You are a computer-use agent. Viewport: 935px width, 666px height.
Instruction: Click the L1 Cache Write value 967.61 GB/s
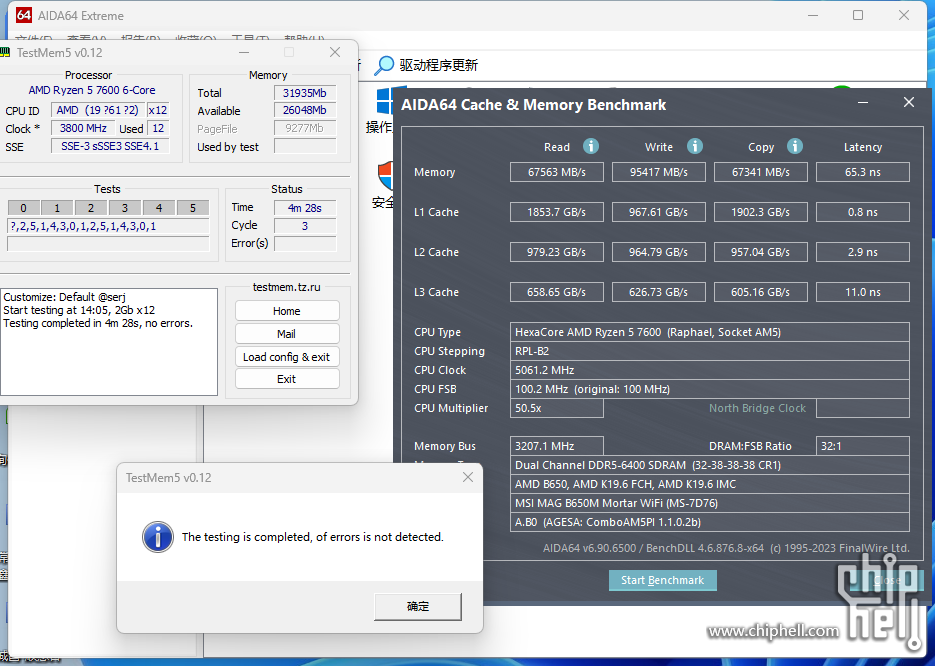coord(658,212)
